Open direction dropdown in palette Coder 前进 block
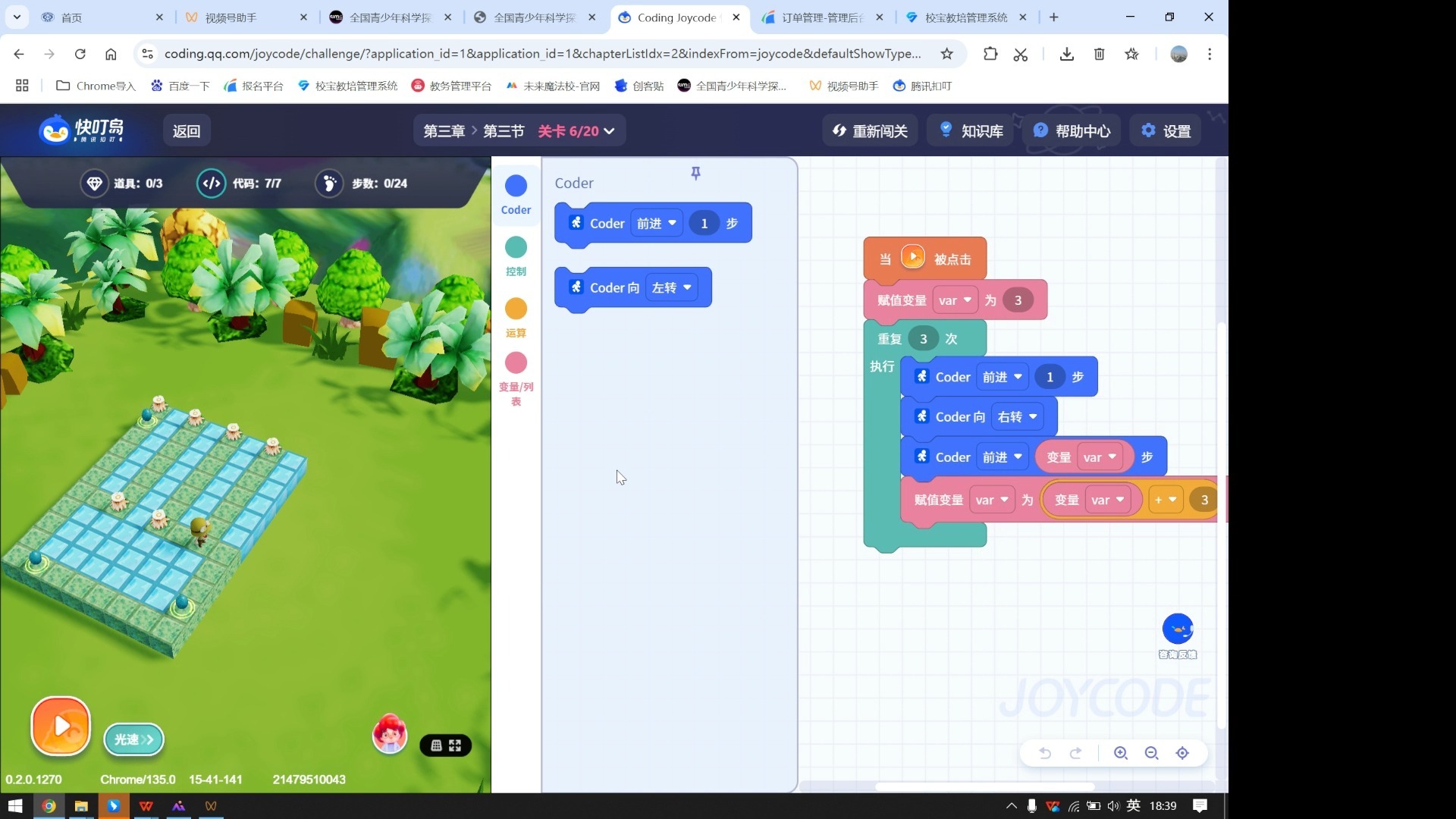Image resolution: width=1456 pixels, height=819 pixels. (657, 223)
